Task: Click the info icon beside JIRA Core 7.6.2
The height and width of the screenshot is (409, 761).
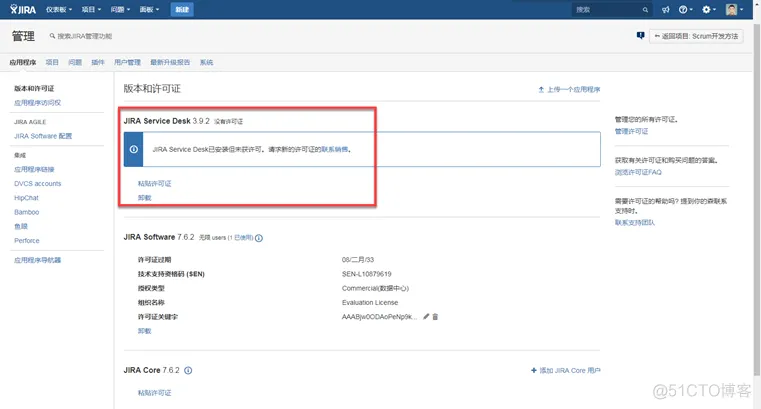Action: click(x=188, y=370)
